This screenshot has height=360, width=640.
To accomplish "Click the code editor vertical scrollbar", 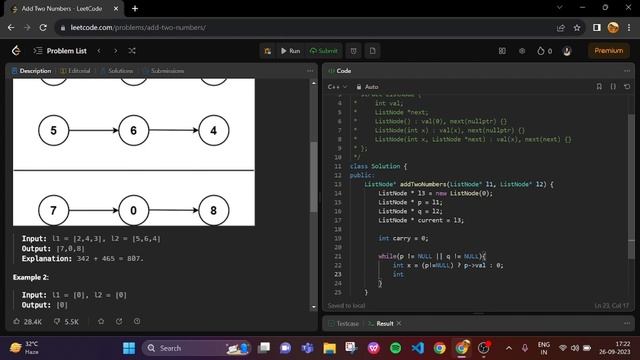I will (631, 186).
